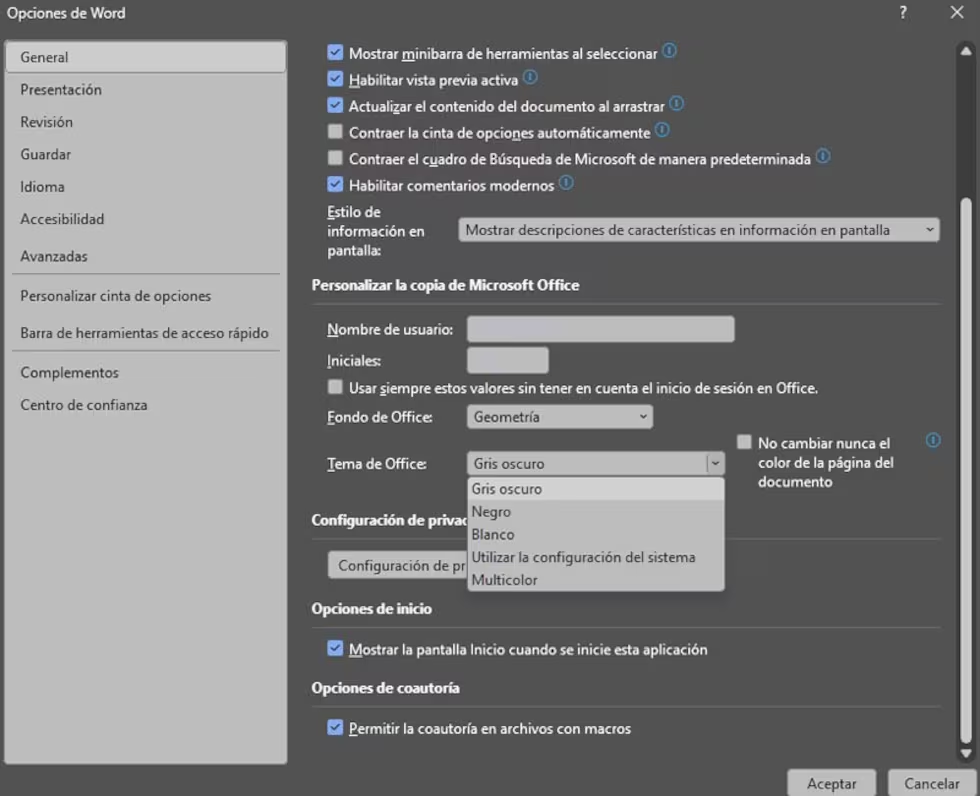The image size is (980, 796).
Task: Uncheck Habilitar comentarios modernos
Action: point(335,185)
